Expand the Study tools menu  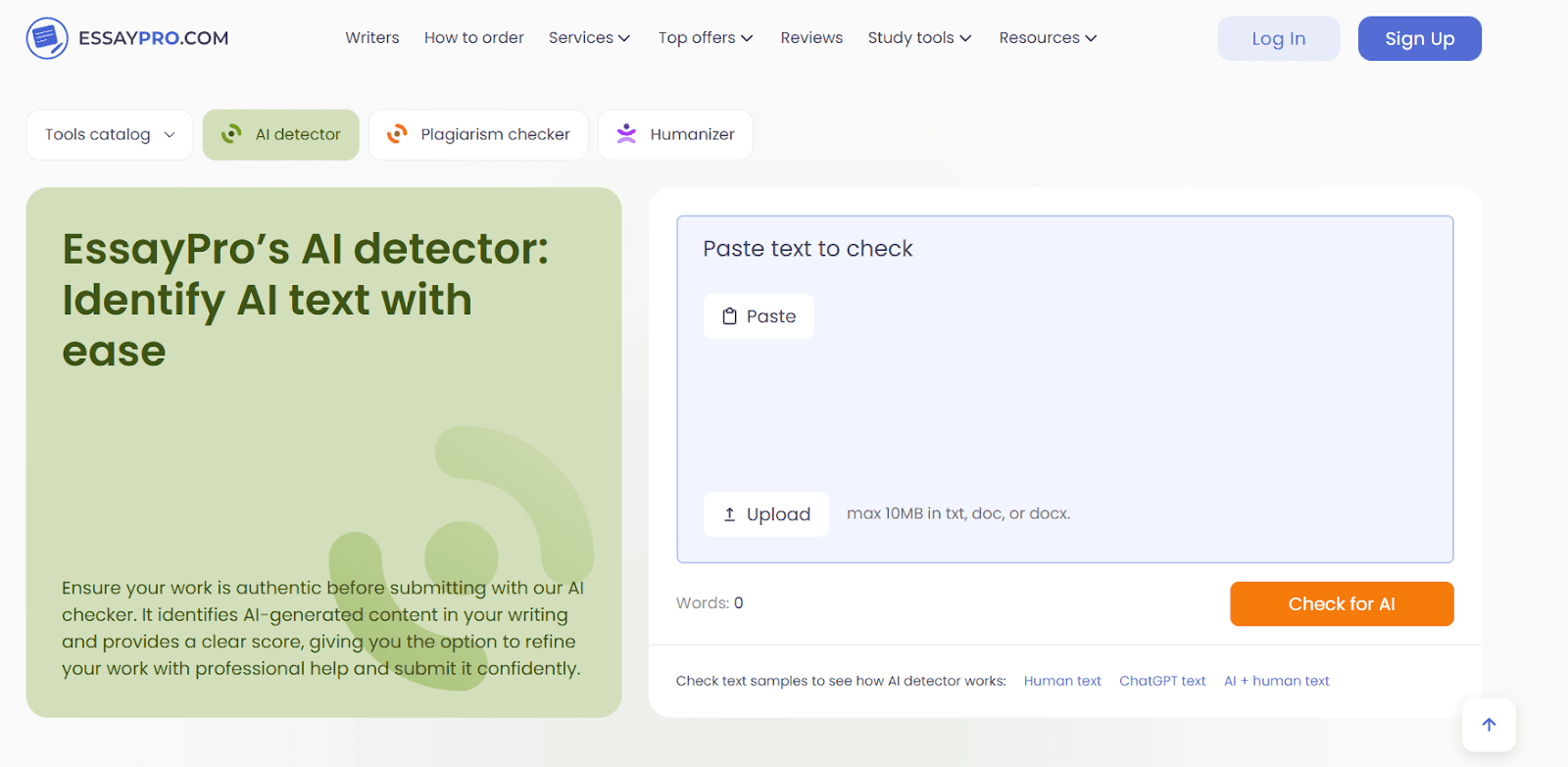pyautogui.click(x=919, y=38)
